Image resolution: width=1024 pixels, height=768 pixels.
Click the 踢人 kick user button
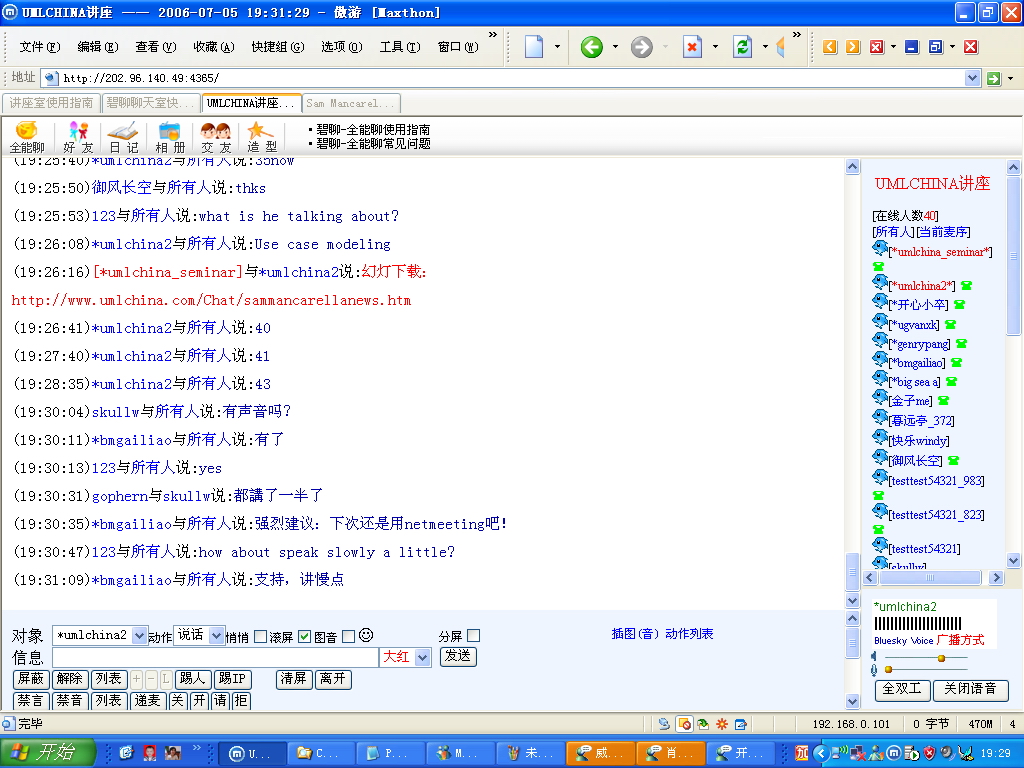point(193,679)
